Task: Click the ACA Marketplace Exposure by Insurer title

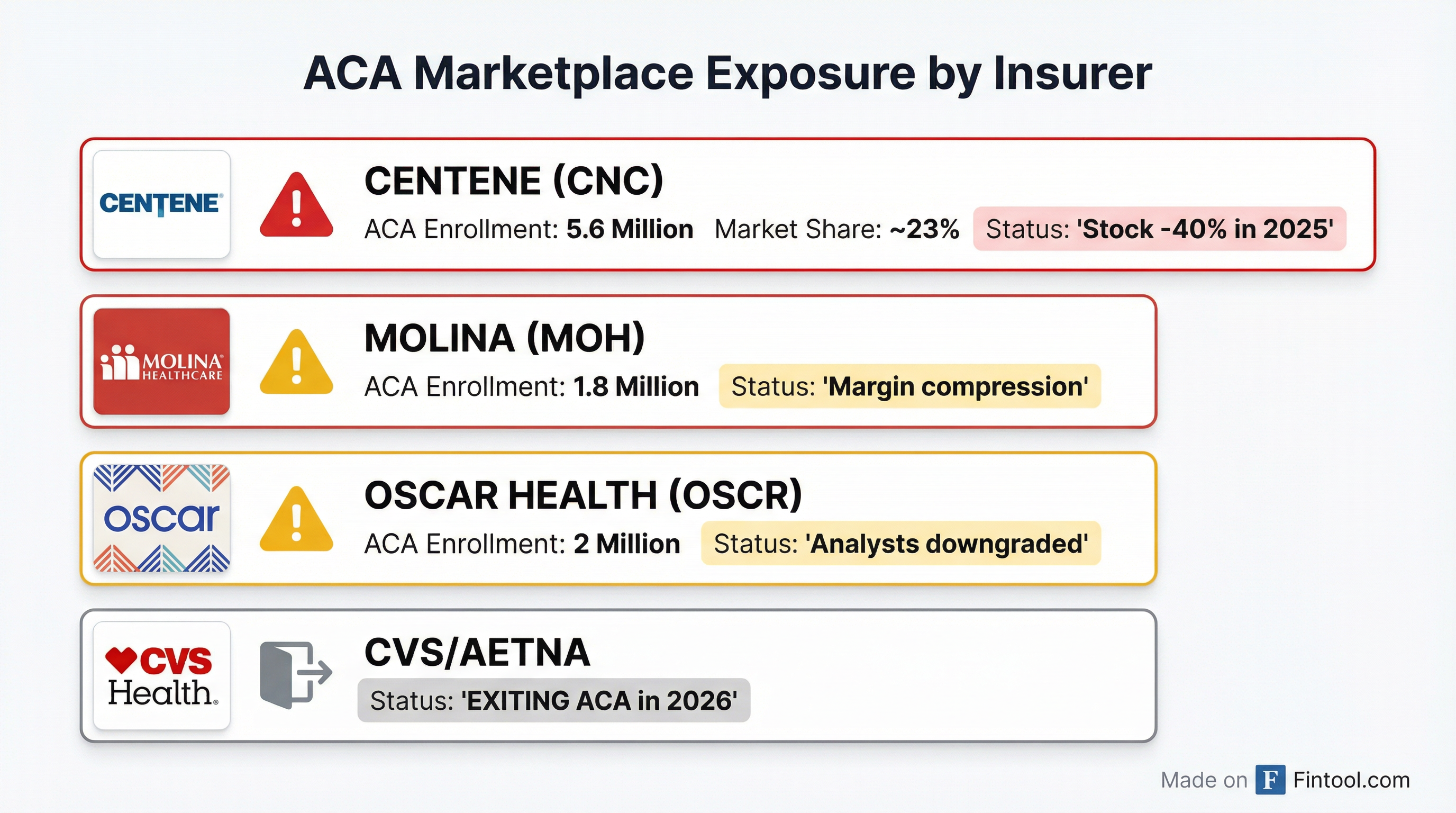Action: 727,74
